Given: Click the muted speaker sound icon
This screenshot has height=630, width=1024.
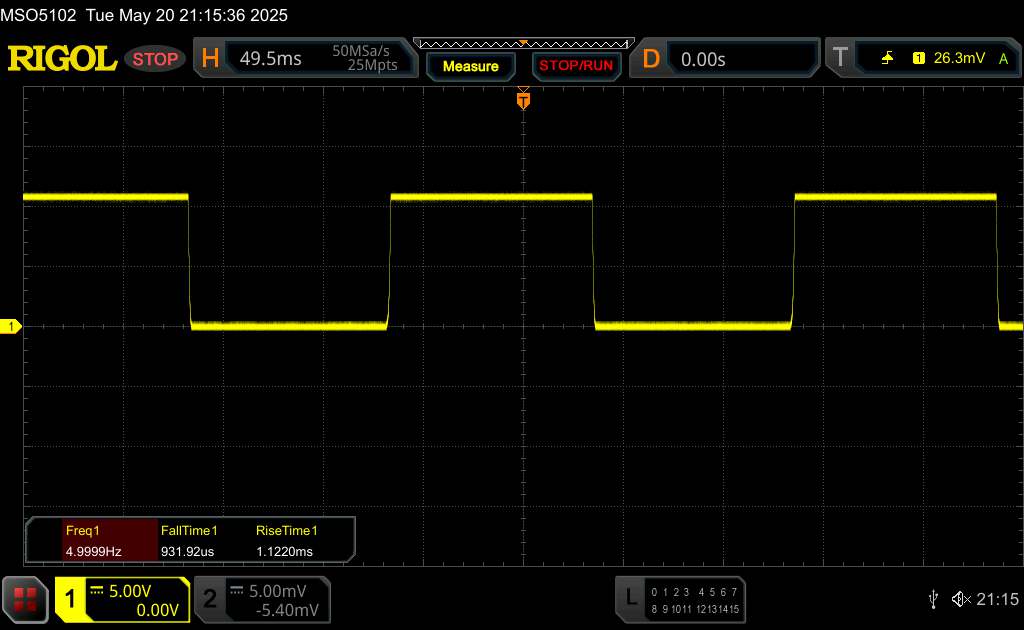Looking at the screenshot, I should point(961,599).
